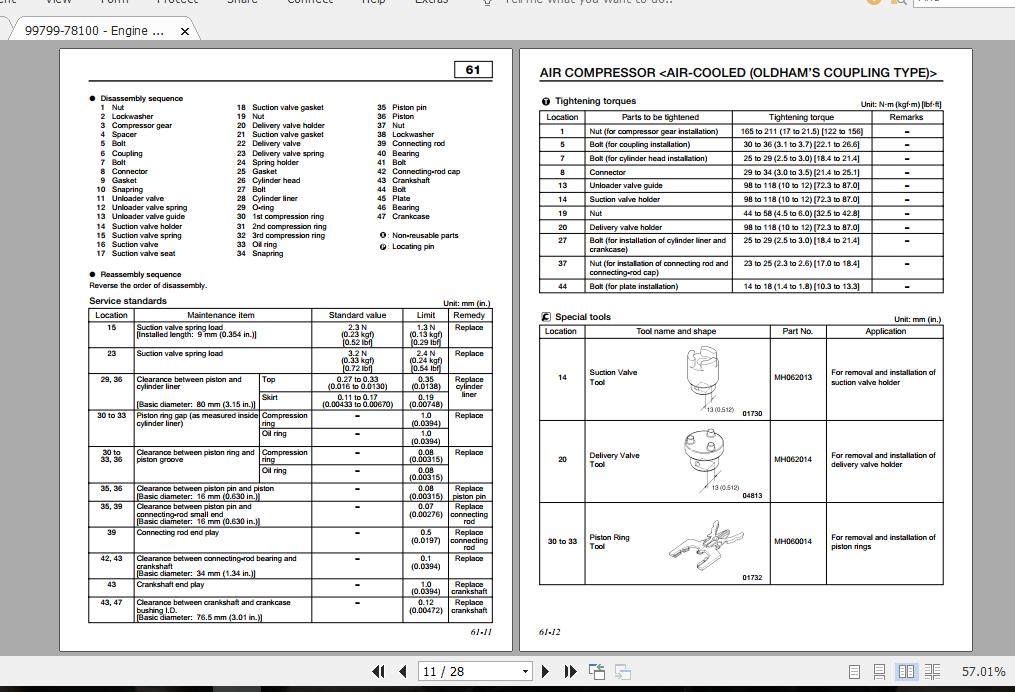Click part number MH062013
Viewport: 1015px width, 692px height.
pos(793,377)
